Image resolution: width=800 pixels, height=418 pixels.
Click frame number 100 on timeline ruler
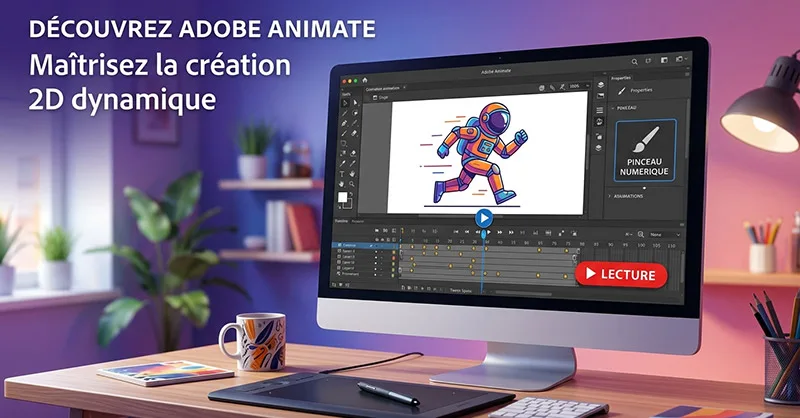point(641,245)
